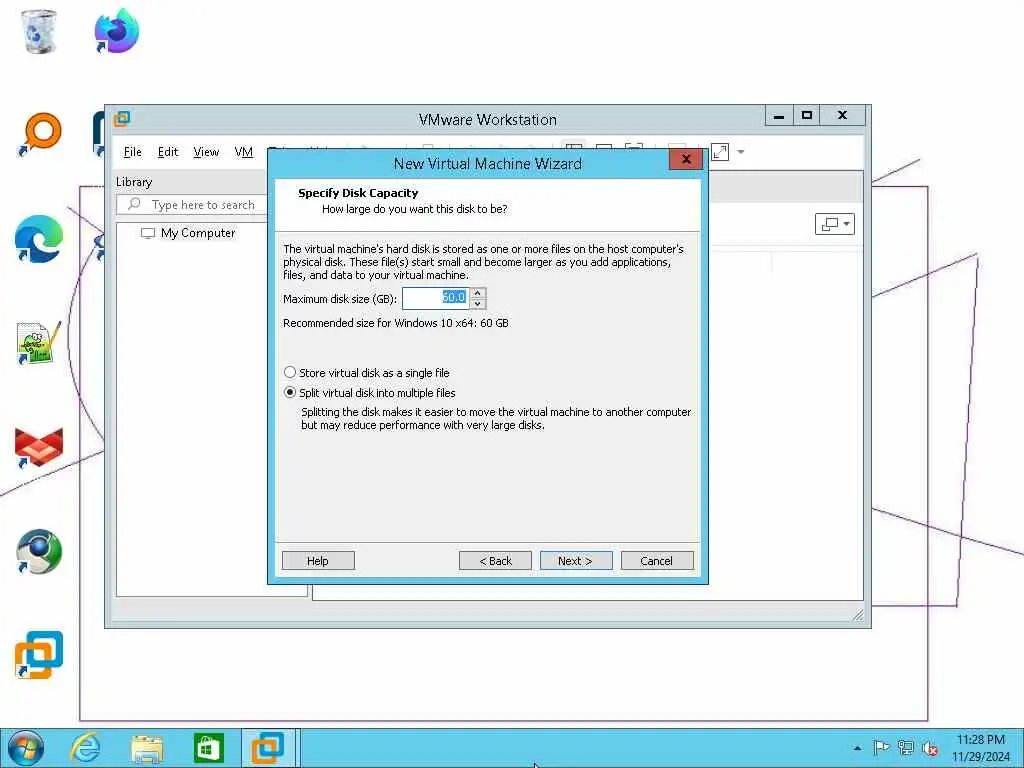Image resolution: width=1024 pixels, height=768 pixels.
Task: Click the network tray icon
Action: point(905,748)
